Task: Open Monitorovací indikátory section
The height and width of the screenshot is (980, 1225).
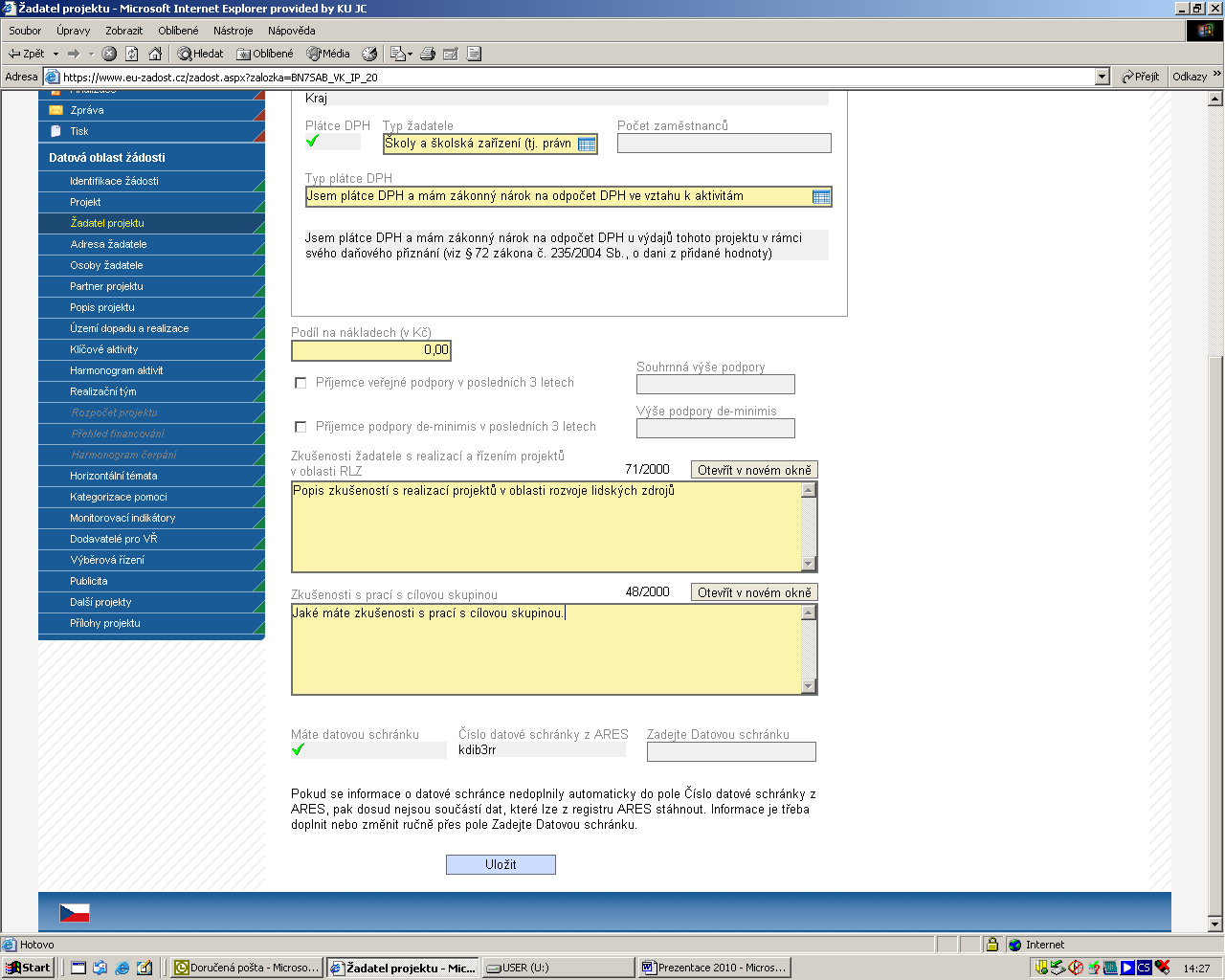Action: tap(151, 518)
